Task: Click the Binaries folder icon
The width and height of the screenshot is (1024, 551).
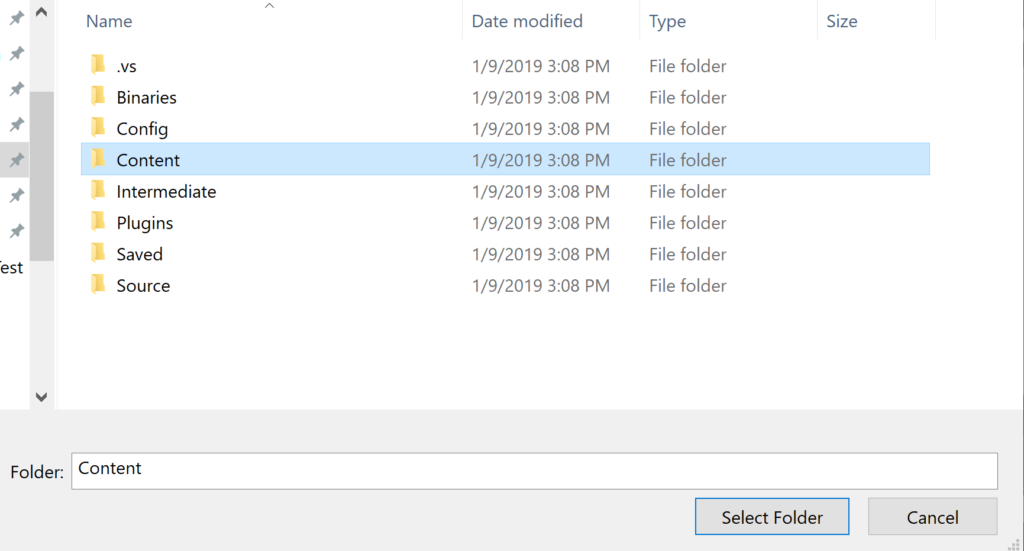Action: (x=98, y=97)
